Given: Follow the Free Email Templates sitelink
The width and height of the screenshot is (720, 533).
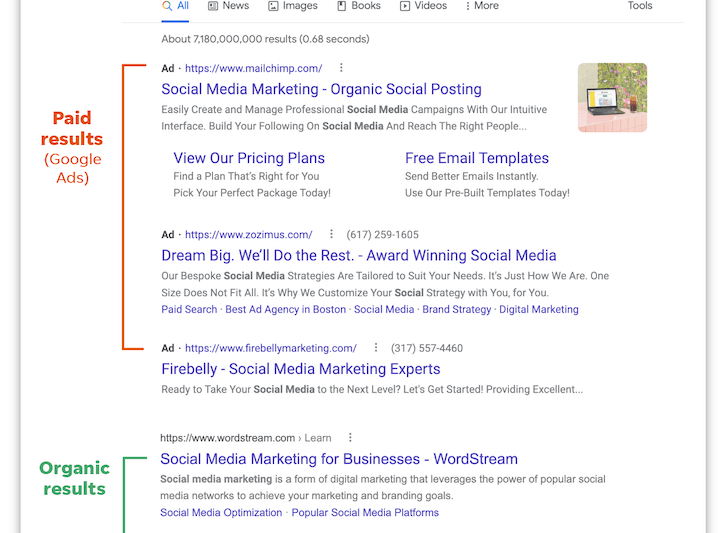Looking at the screenshot, I should [x=477, y=158].
